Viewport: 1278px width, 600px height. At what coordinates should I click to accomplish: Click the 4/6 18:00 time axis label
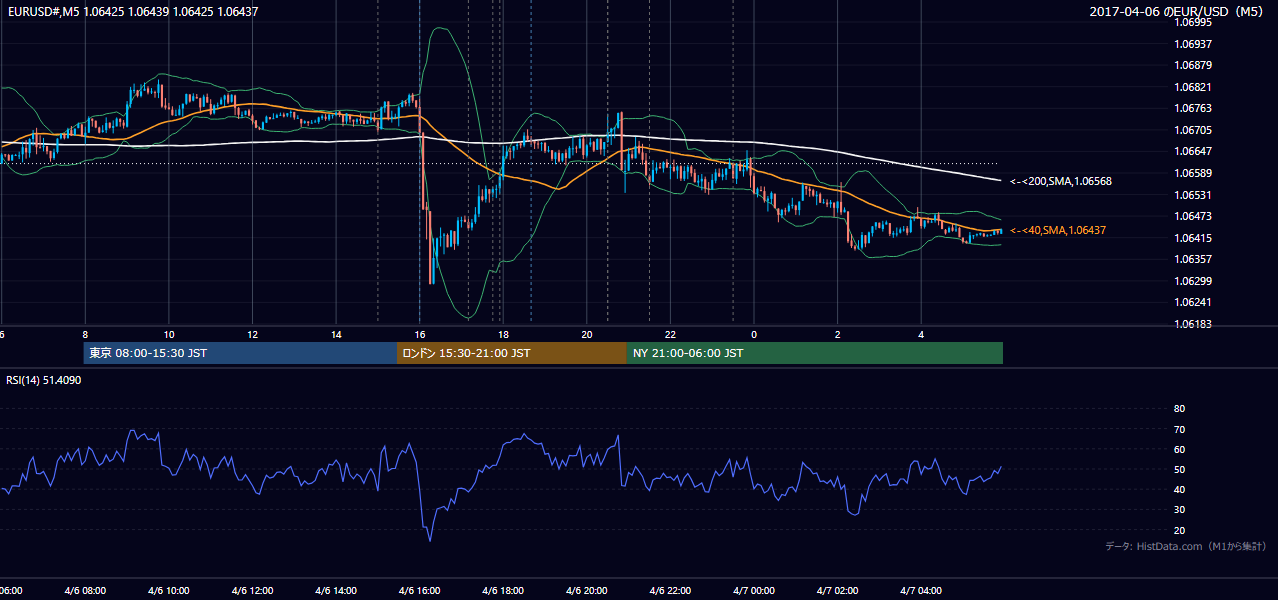(503, 591)
